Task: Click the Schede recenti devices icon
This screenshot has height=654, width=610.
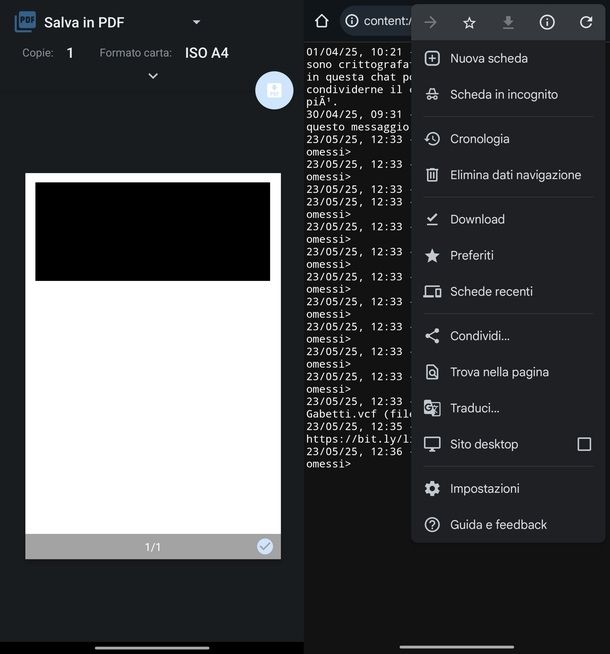Action: tap(432, 292)
